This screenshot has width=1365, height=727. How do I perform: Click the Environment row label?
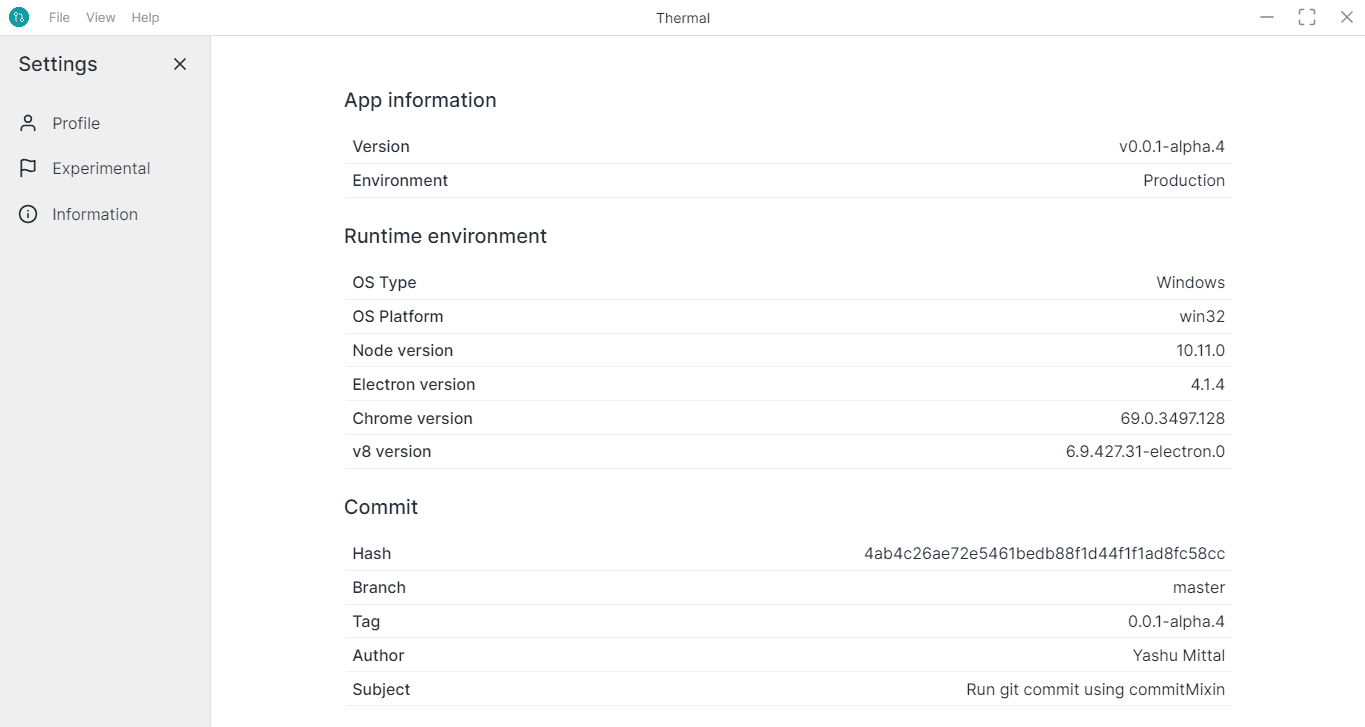[400, 180]
